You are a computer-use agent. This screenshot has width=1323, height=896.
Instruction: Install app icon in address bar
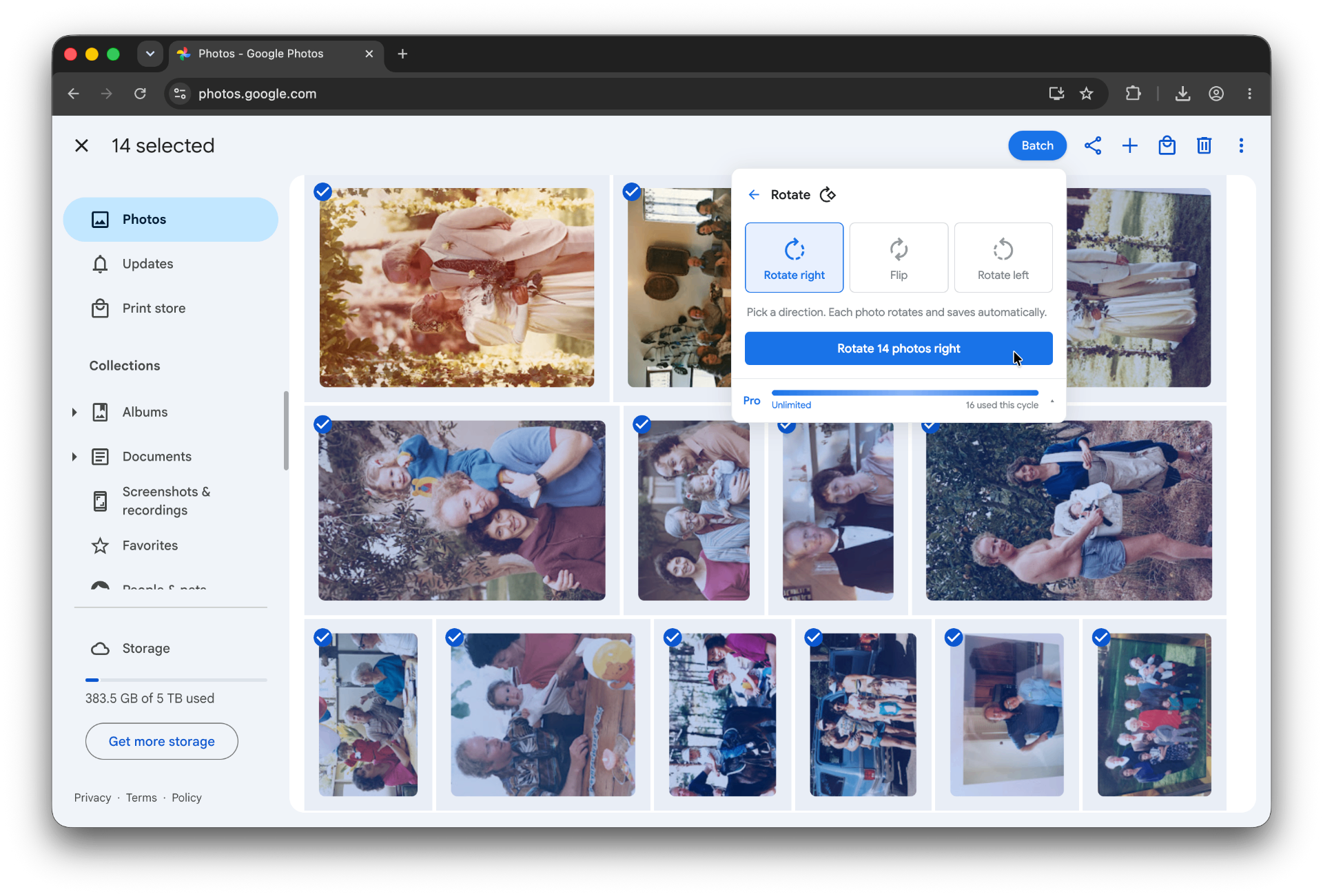(x=1056, y=94)
